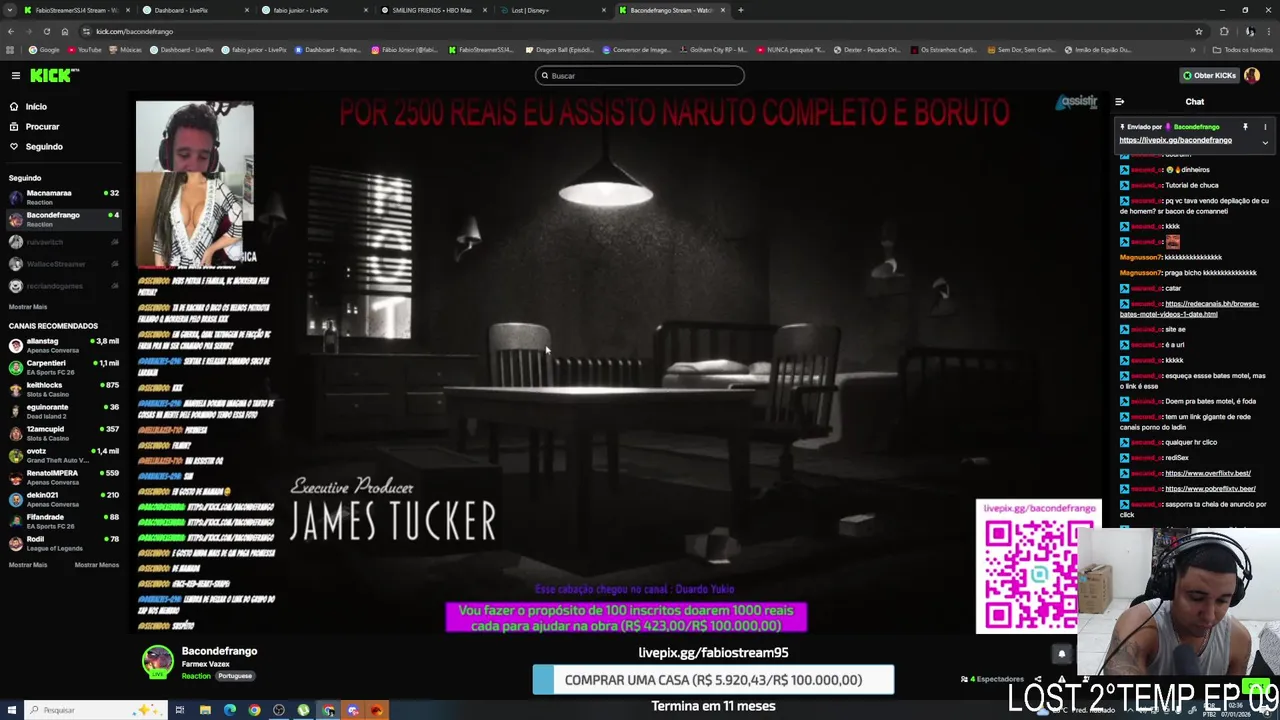Expand Mostrar Mais under Seguindo
This screenshot has height=720, width=1280.
coord(28,307)
